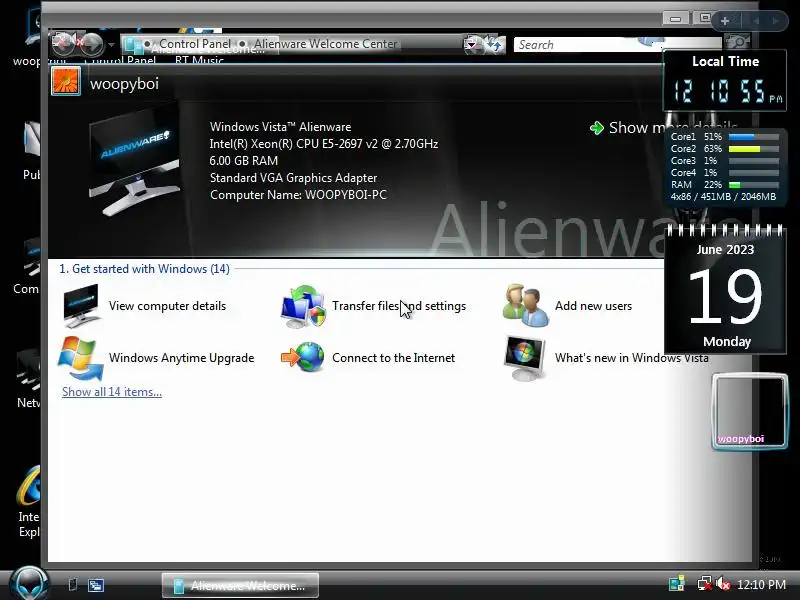Click the Computer Name WOOPYBOI-PC text
This screenshot has height=600, width=800.
298,195
